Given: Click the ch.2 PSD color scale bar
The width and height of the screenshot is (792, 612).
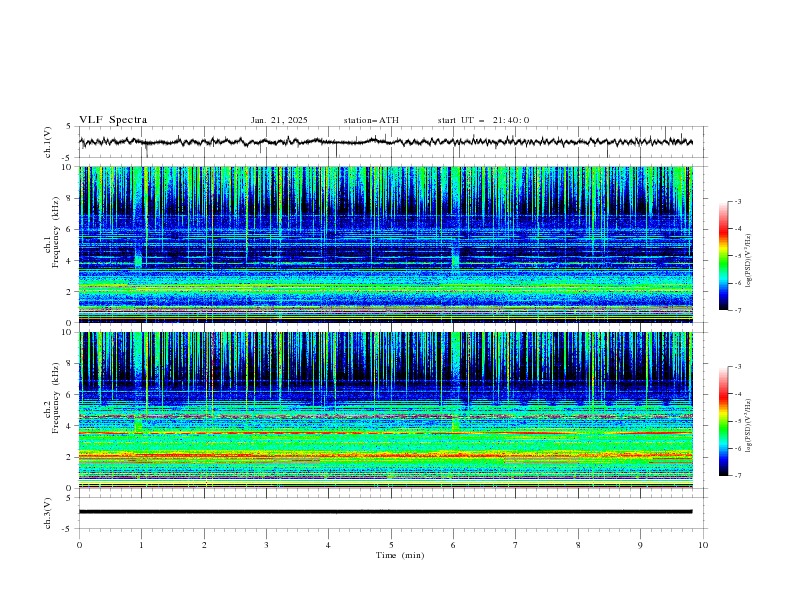Looking at the screenshot, I should 723,421.
